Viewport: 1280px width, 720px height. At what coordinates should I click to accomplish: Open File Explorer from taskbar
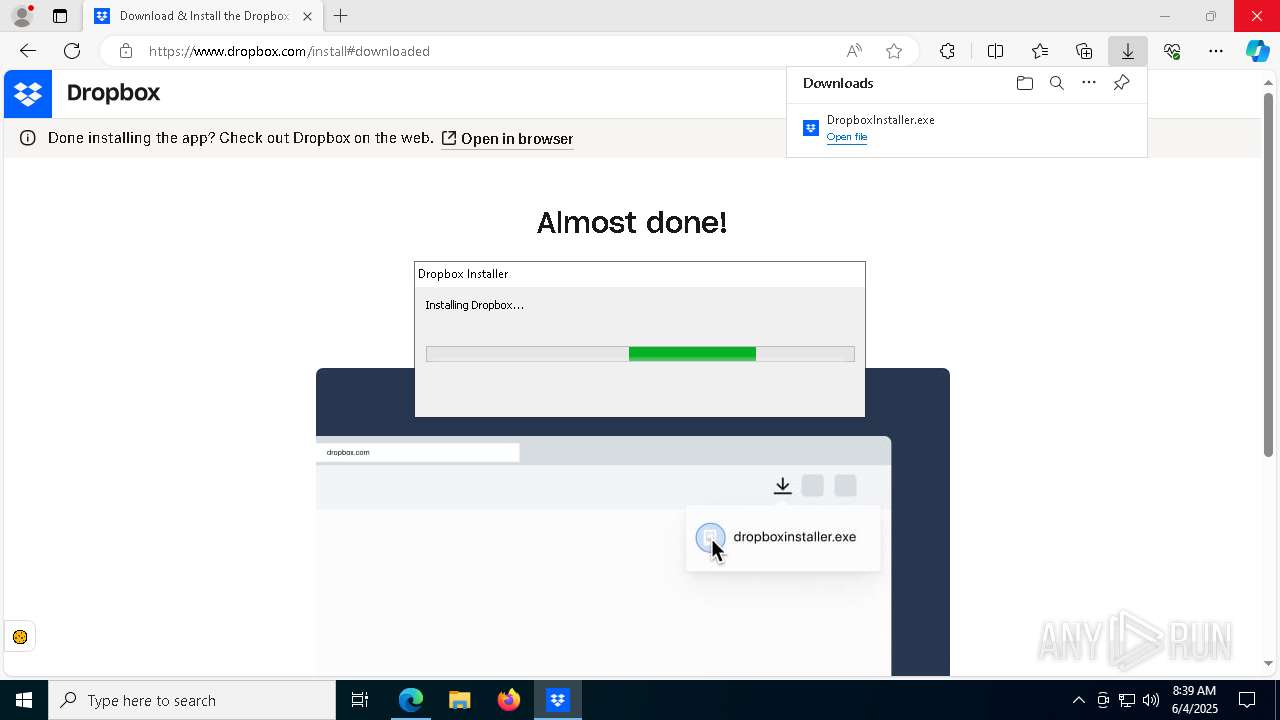(x=460, y=700)
